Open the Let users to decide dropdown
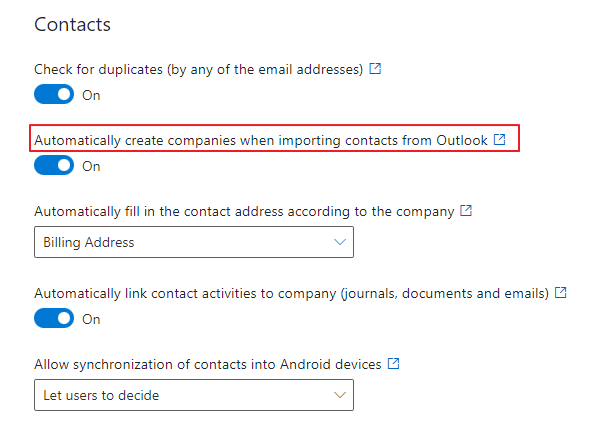The image size is (589, 440). [x=194, y=395]
